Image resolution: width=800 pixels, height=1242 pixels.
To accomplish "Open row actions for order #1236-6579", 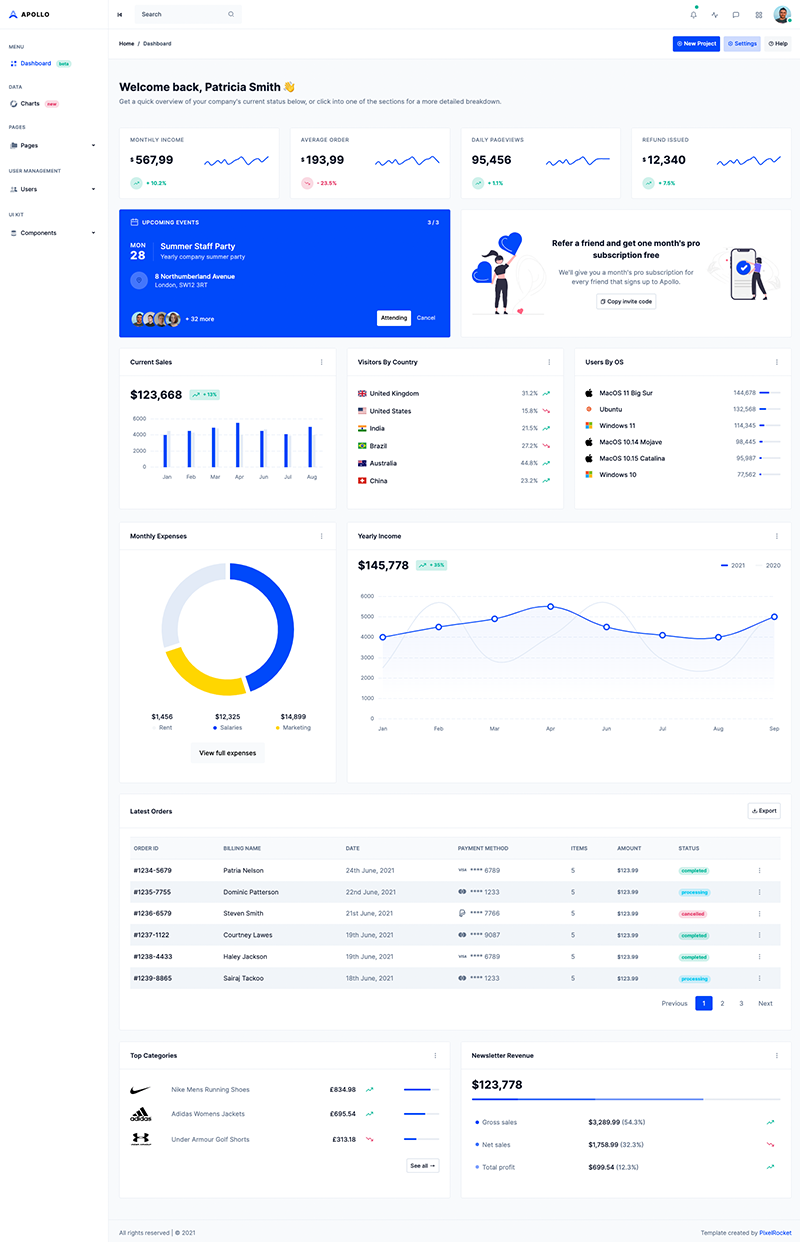I will pos(759,914).
